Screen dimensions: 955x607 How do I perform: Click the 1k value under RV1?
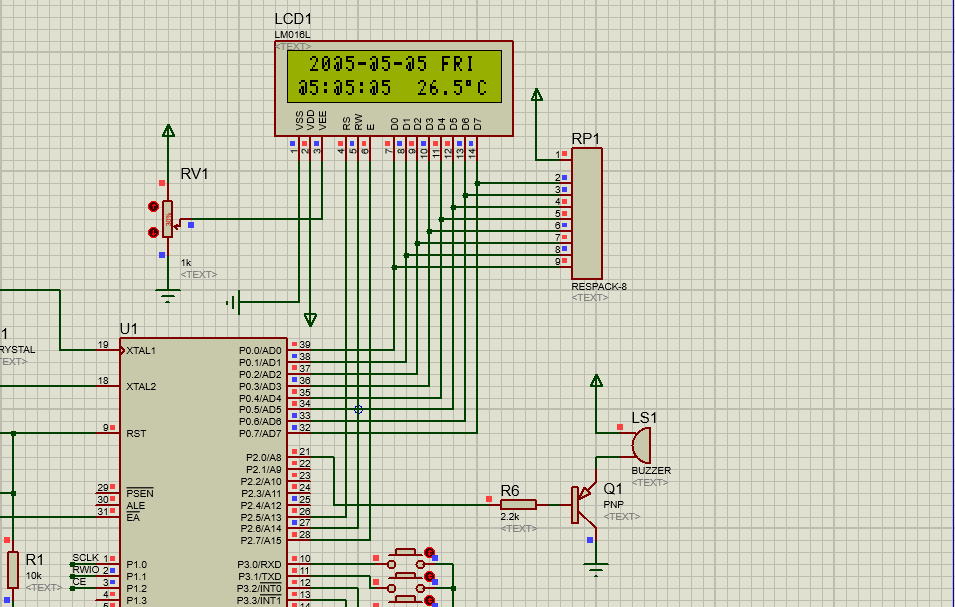pos(186,262)
